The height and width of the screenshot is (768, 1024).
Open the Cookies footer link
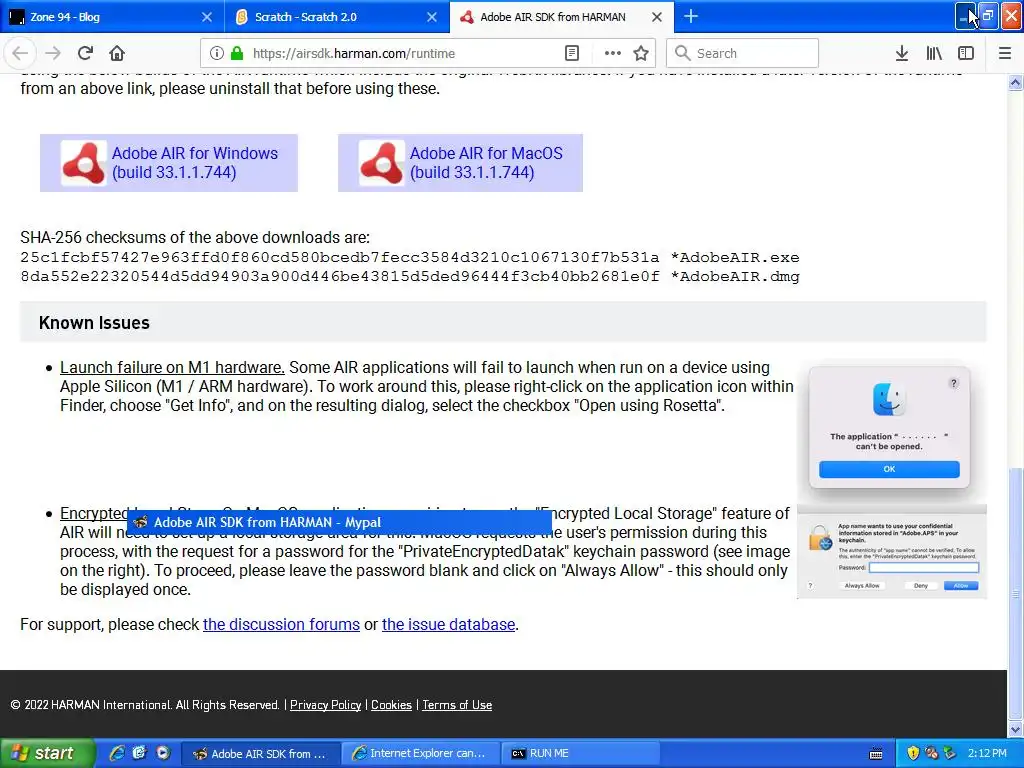(391, 705)
